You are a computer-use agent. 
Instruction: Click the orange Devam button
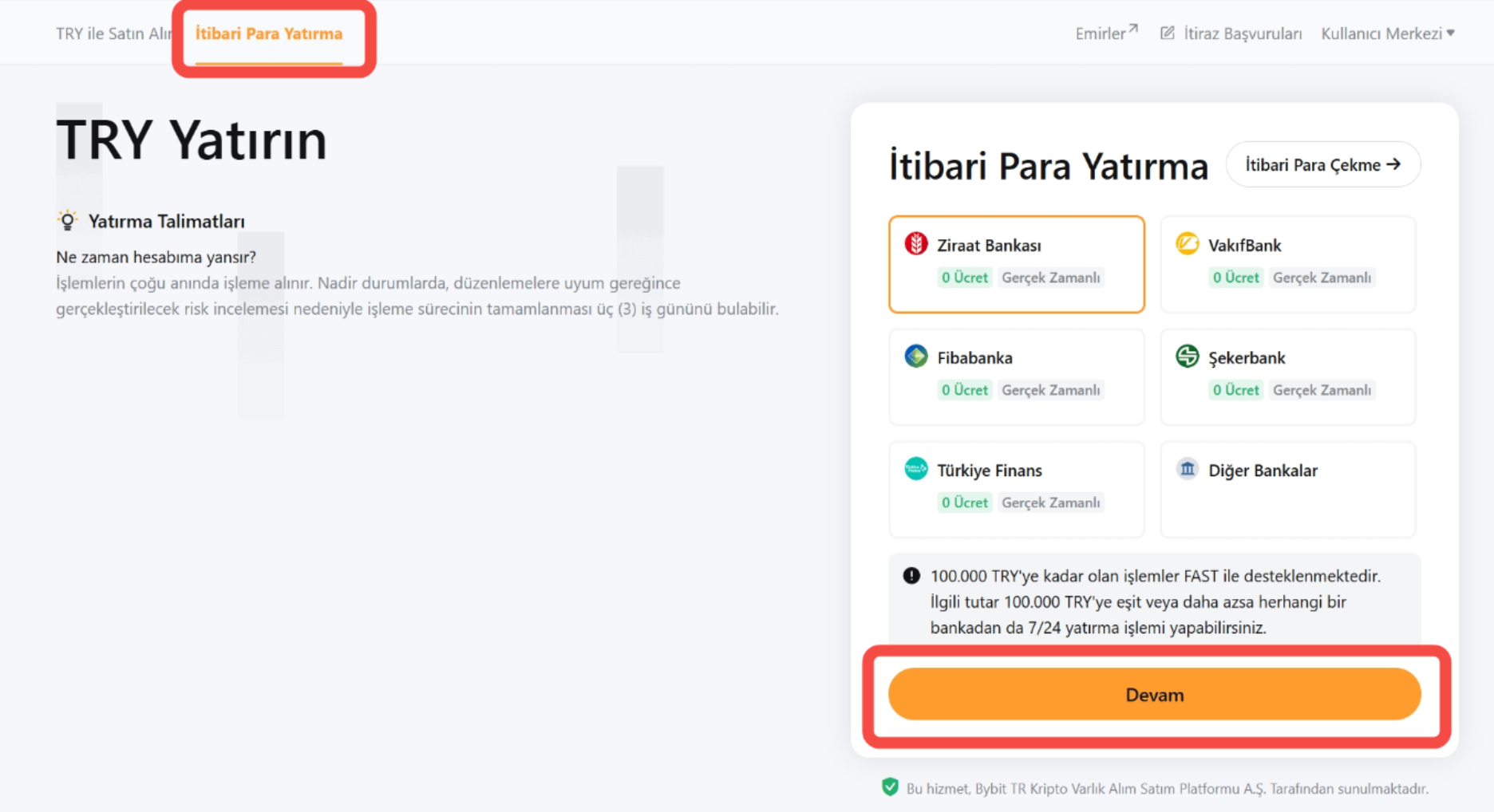[1154, 695]
